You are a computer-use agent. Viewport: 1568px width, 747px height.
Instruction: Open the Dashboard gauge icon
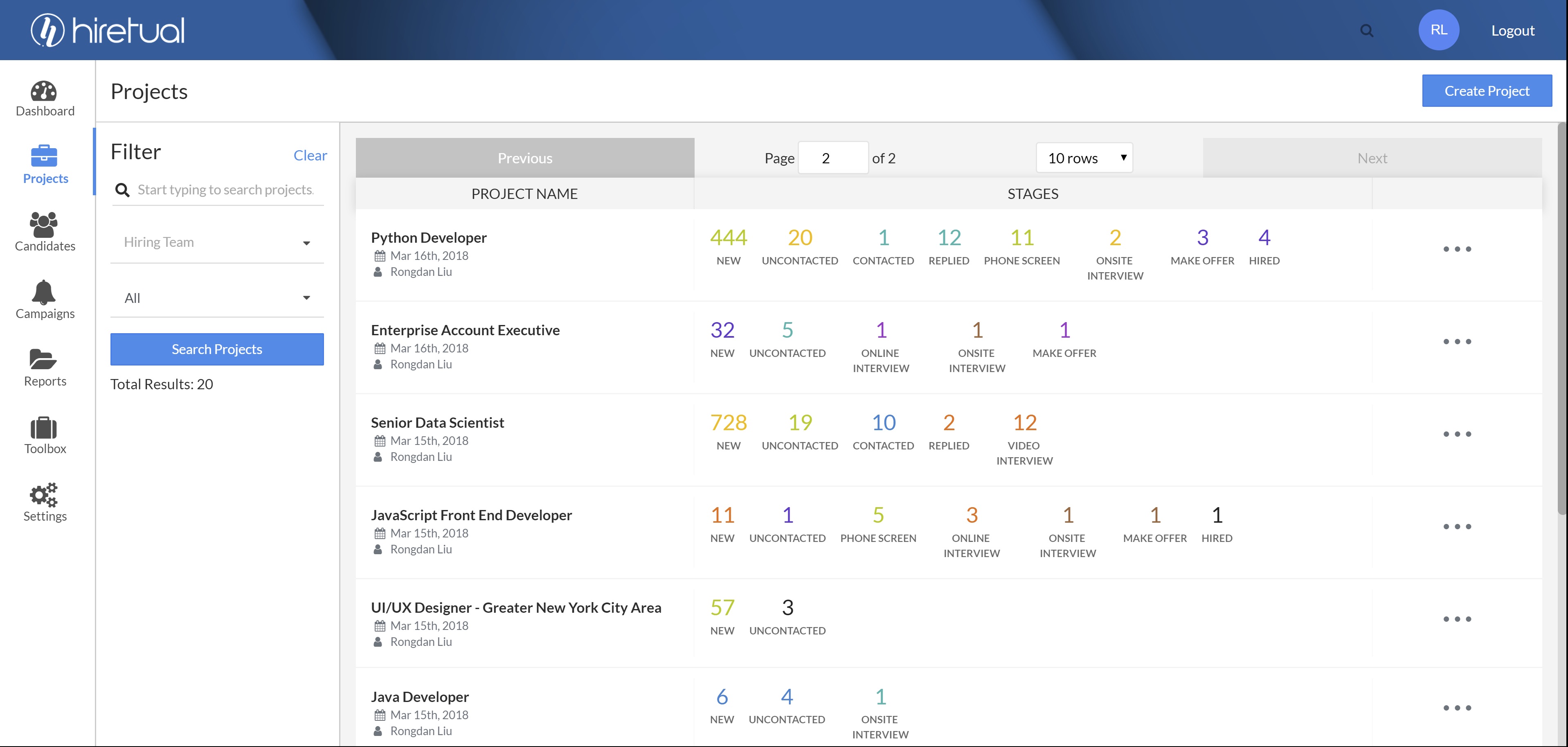44,91
